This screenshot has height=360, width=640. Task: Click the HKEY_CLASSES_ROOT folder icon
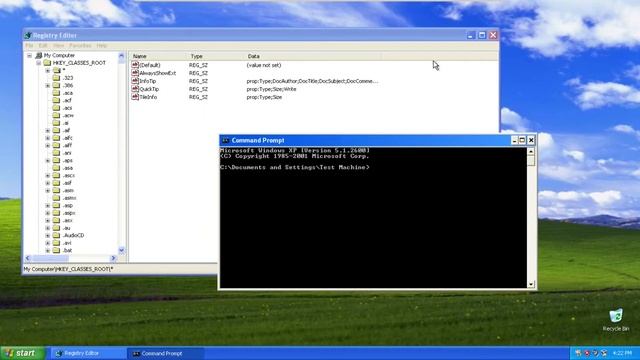[47, 62]
